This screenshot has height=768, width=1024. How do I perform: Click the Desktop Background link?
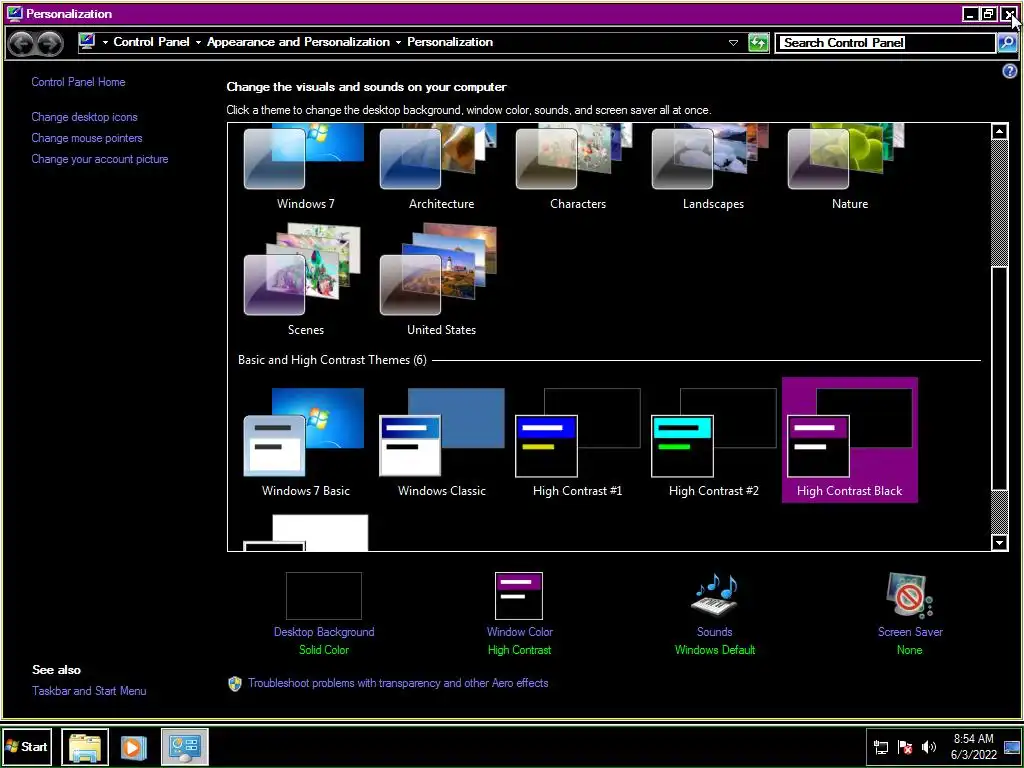[324, 632]
